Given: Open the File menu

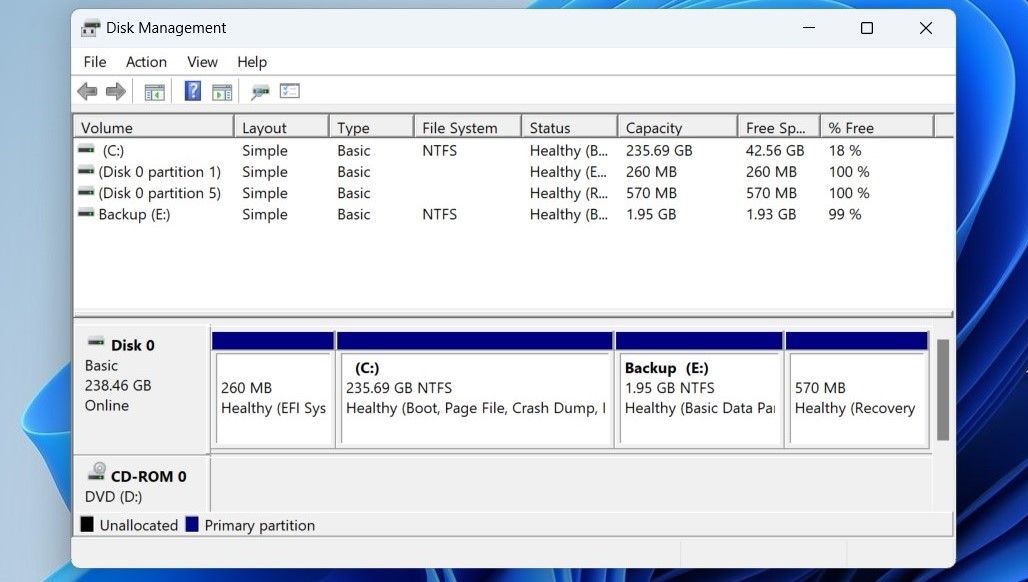Looking at the screenshot, I should point(94,62).
